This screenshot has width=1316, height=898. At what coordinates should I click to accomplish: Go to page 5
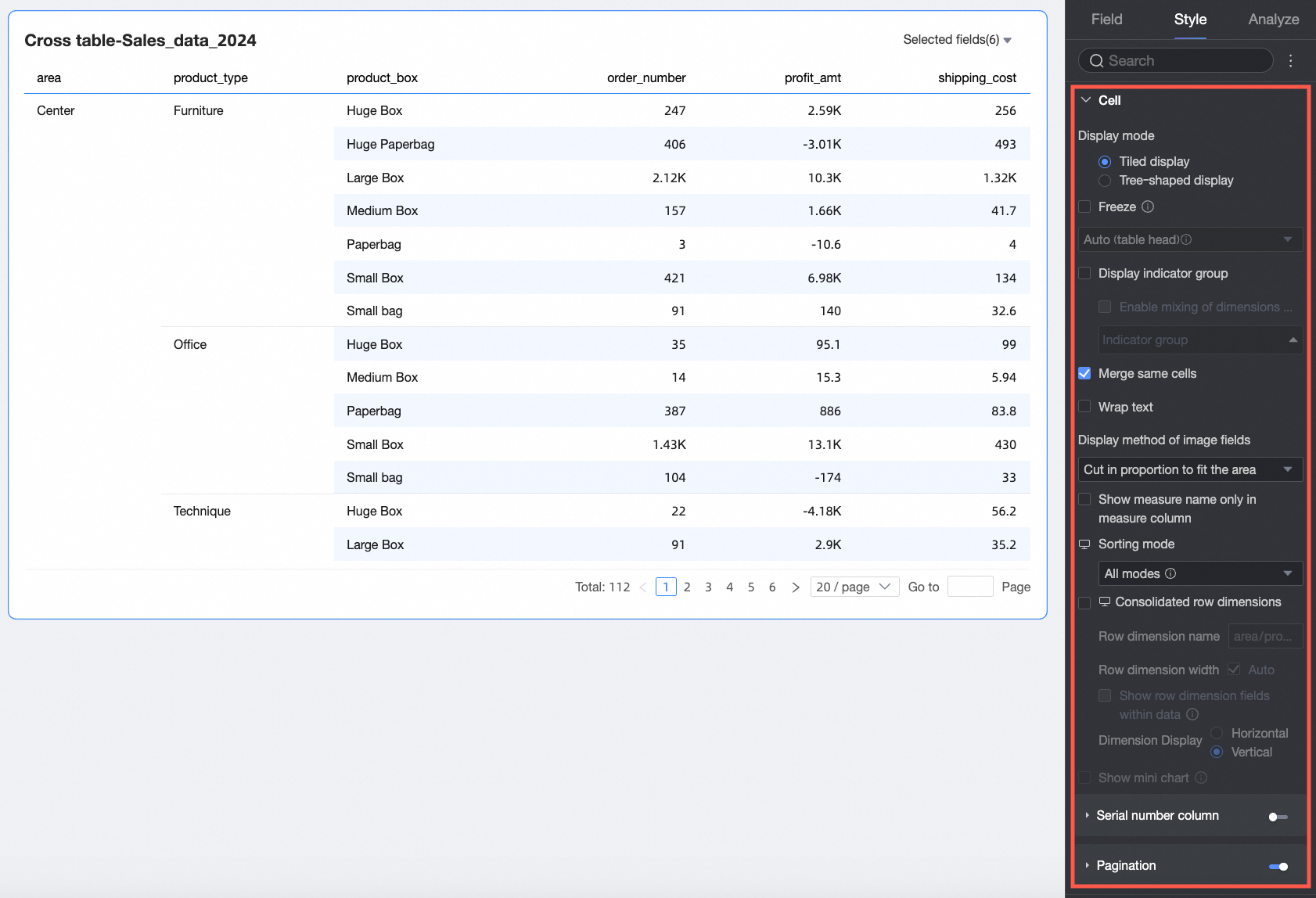click(751, 587)
